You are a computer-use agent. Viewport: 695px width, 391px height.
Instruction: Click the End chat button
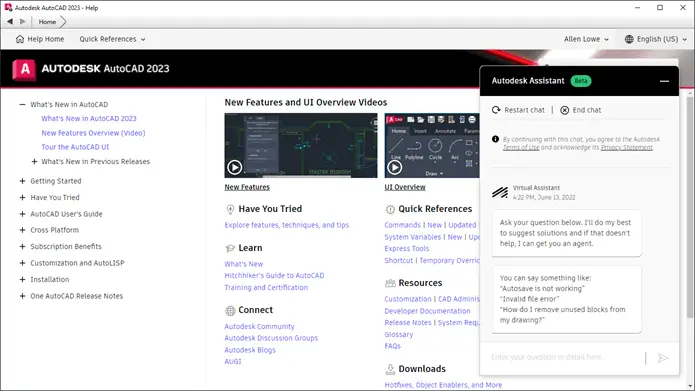tap(581, 110)
